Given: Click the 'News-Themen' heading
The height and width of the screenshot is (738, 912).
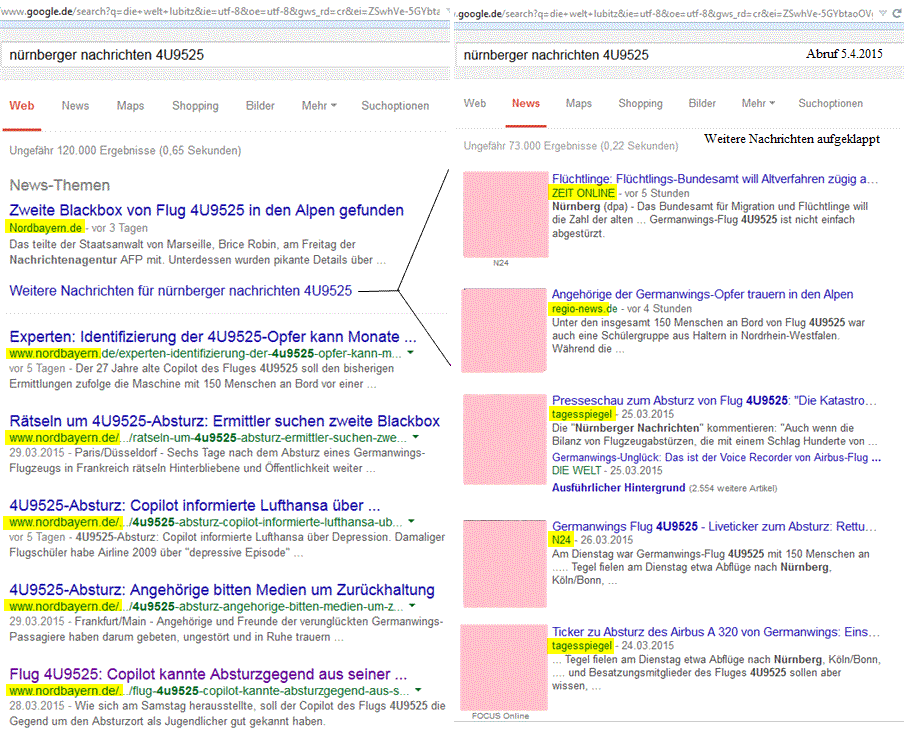Looking at the screenshot, I should (x=59, y=186).
